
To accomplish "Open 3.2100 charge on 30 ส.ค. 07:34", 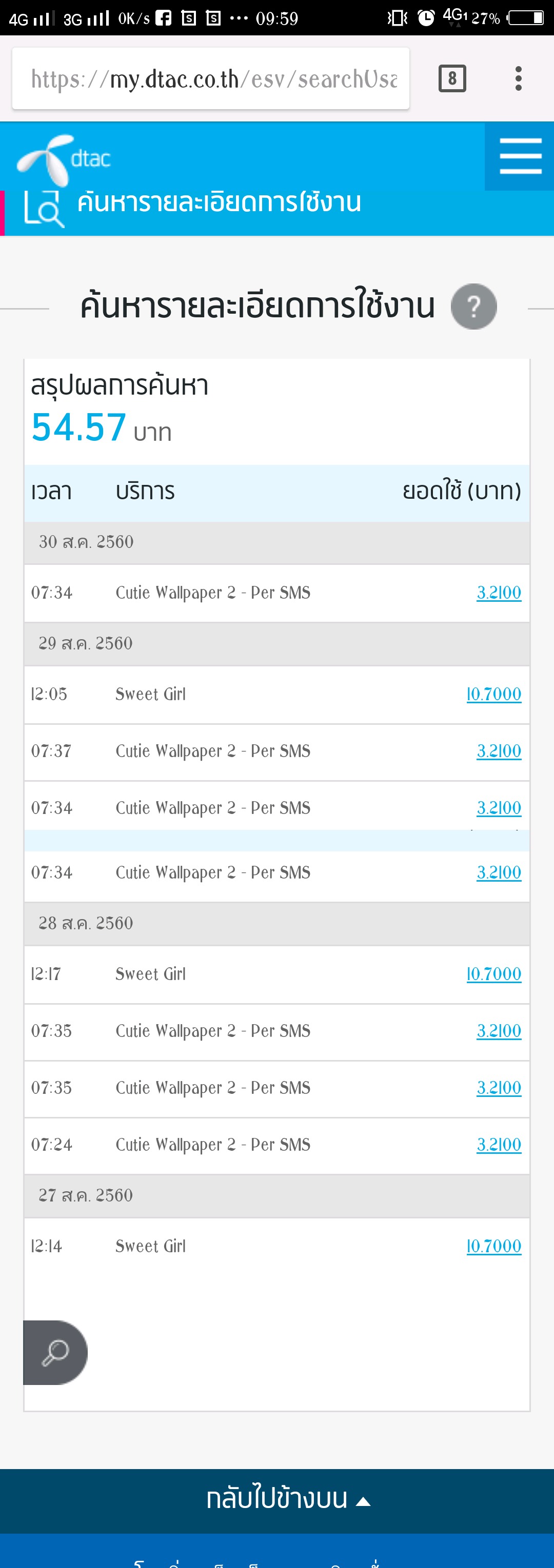I will click(499, 592).
